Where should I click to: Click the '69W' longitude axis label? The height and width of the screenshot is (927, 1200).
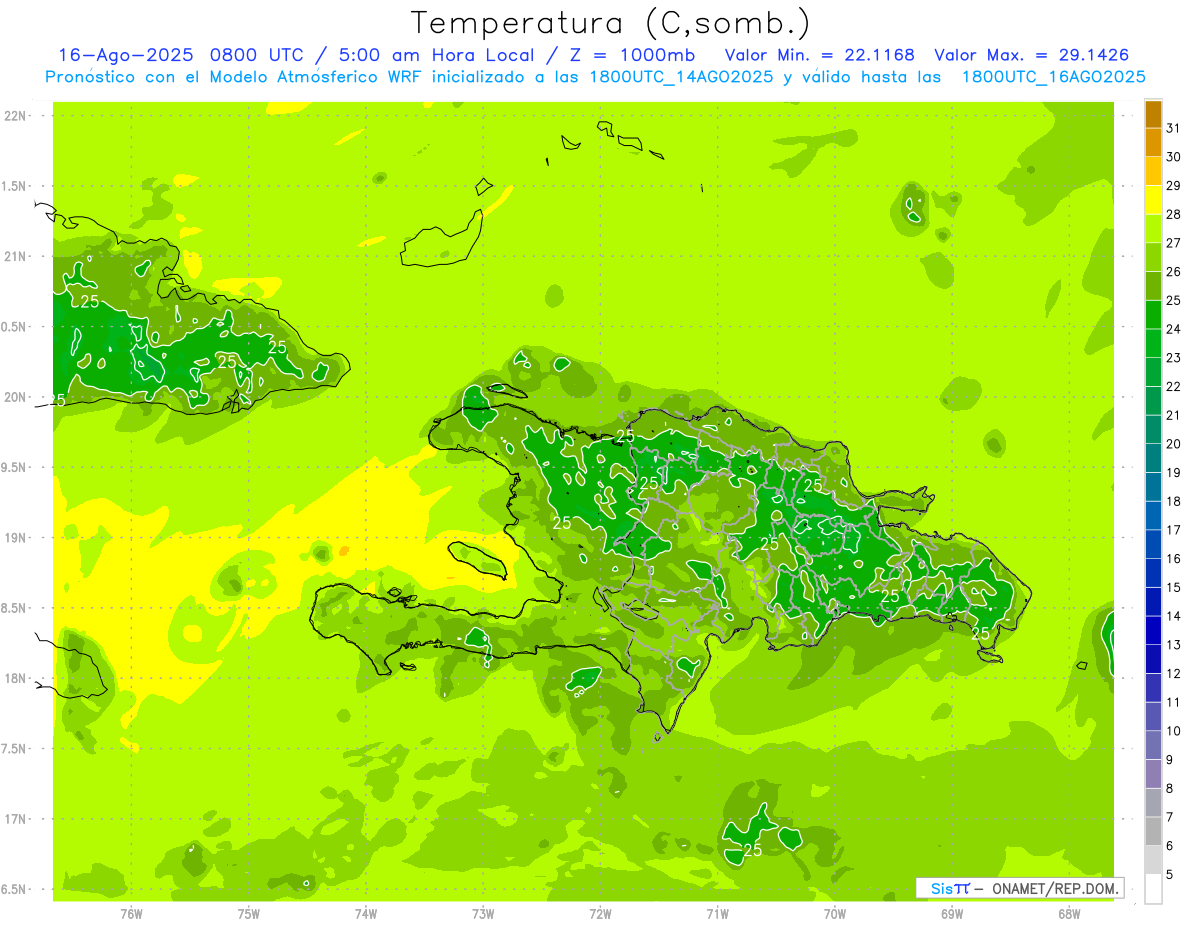tap(952, 913)
